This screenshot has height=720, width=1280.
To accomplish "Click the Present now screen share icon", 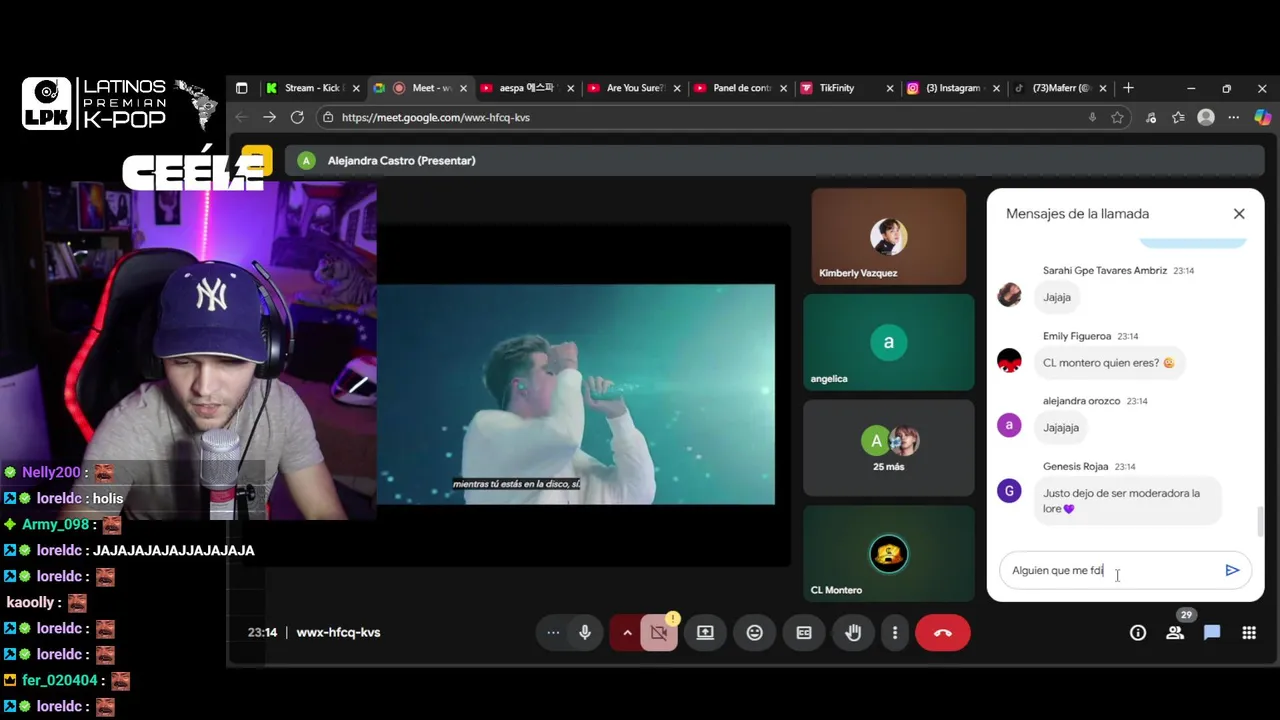I will (705, 632).
